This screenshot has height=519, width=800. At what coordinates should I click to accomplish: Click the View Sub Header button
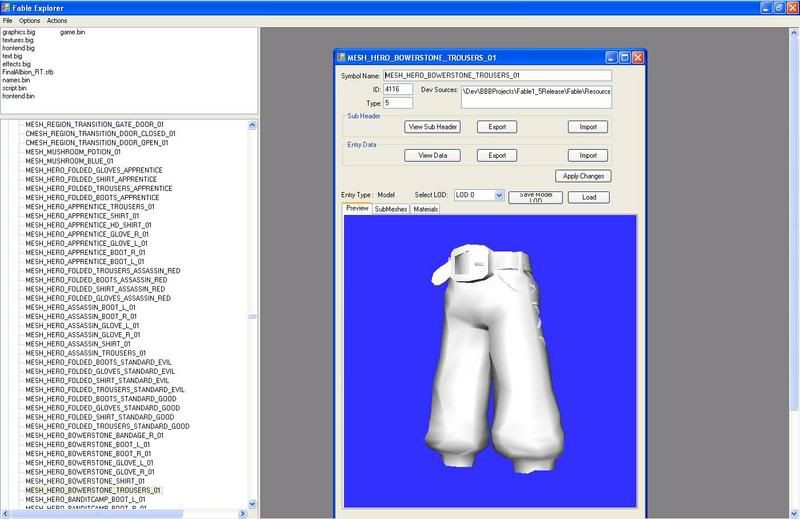pos(433,127)
